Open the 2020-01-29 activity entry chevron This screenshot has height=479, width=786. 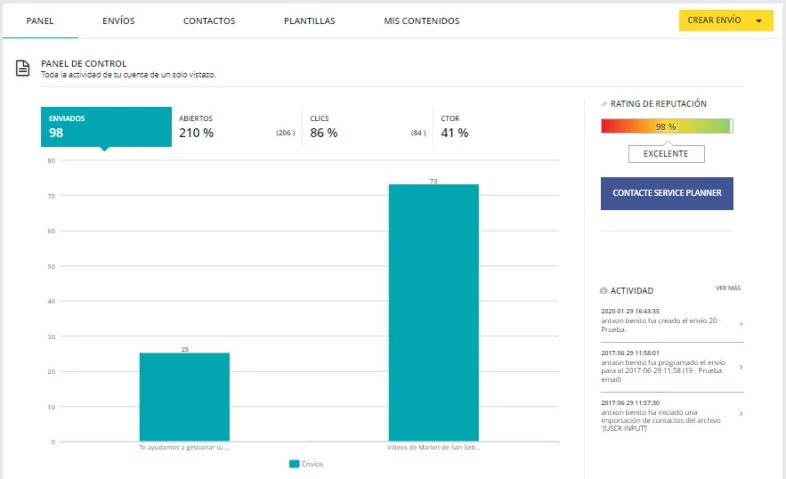[741, 324]
